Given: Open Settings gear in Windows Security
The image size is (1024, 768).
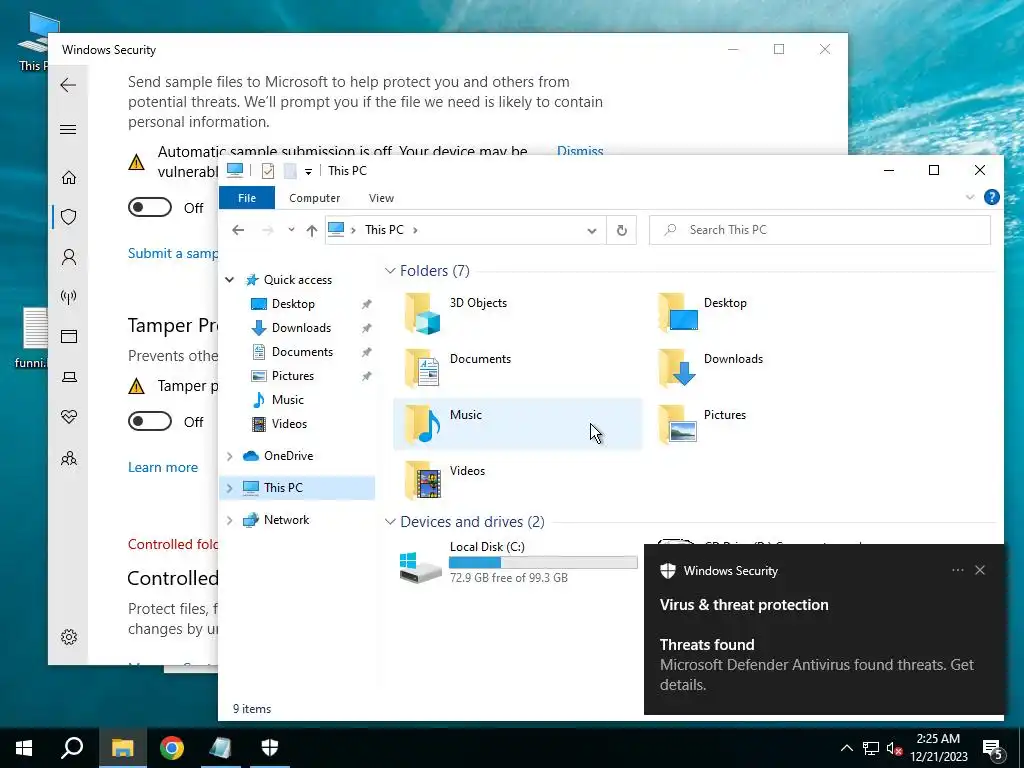Looking at the screenshot, I should coord(69,637).
